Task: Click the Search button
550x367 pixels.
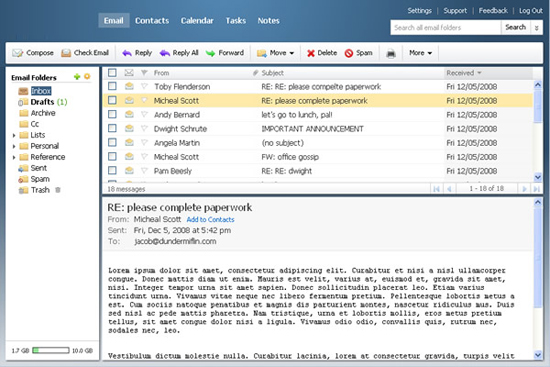Action: point(516,27)
